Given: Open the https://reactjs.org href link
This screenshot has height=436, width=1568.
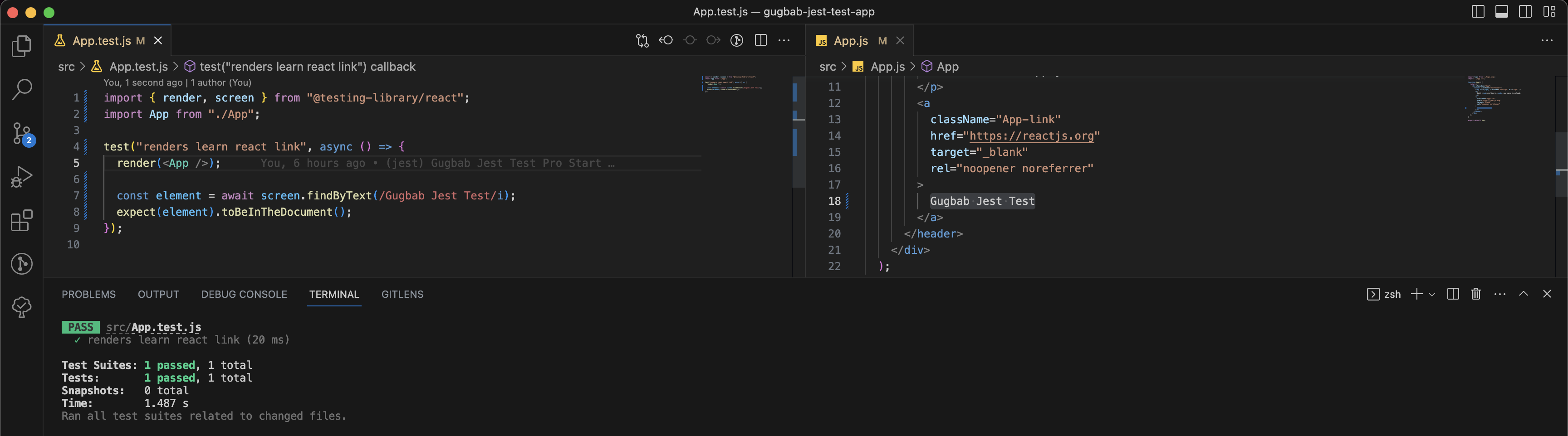Looking at the screenshot, I should pos(1031,136).
